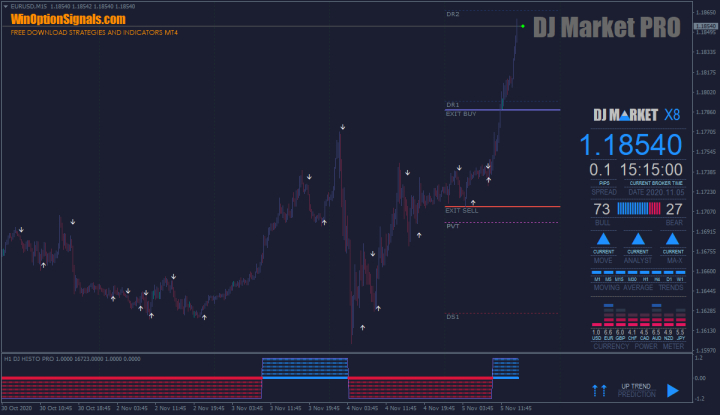Click the USD currency power column
Viewport: 720px width, 415px height.
[x=596, y=324]
